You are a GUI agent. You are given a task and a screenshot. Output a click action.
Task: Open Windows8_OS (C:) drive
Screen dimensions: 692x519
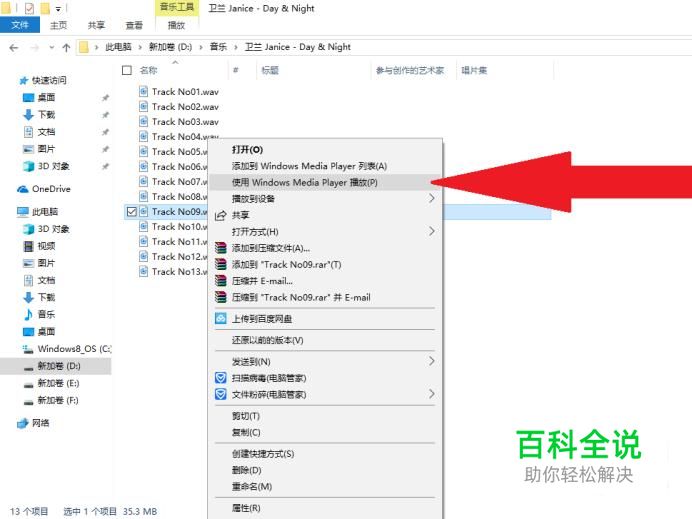click(74, 349)
